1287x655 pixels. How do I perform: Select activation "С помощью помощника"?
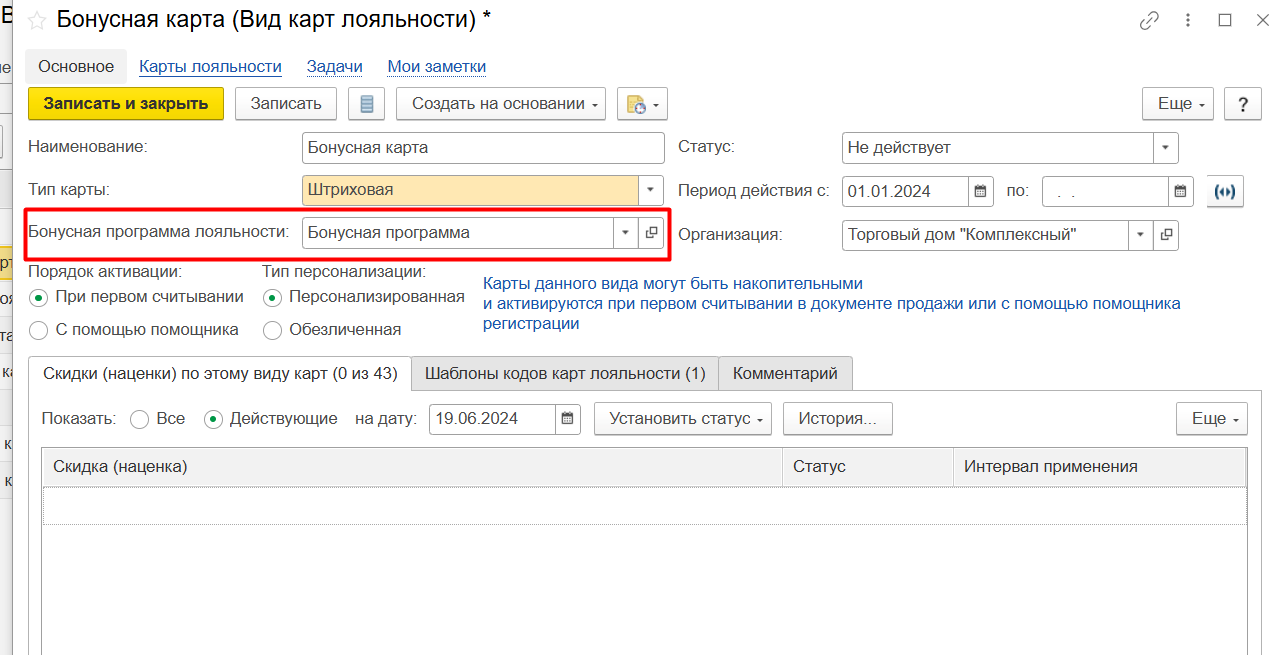[39, 330]
